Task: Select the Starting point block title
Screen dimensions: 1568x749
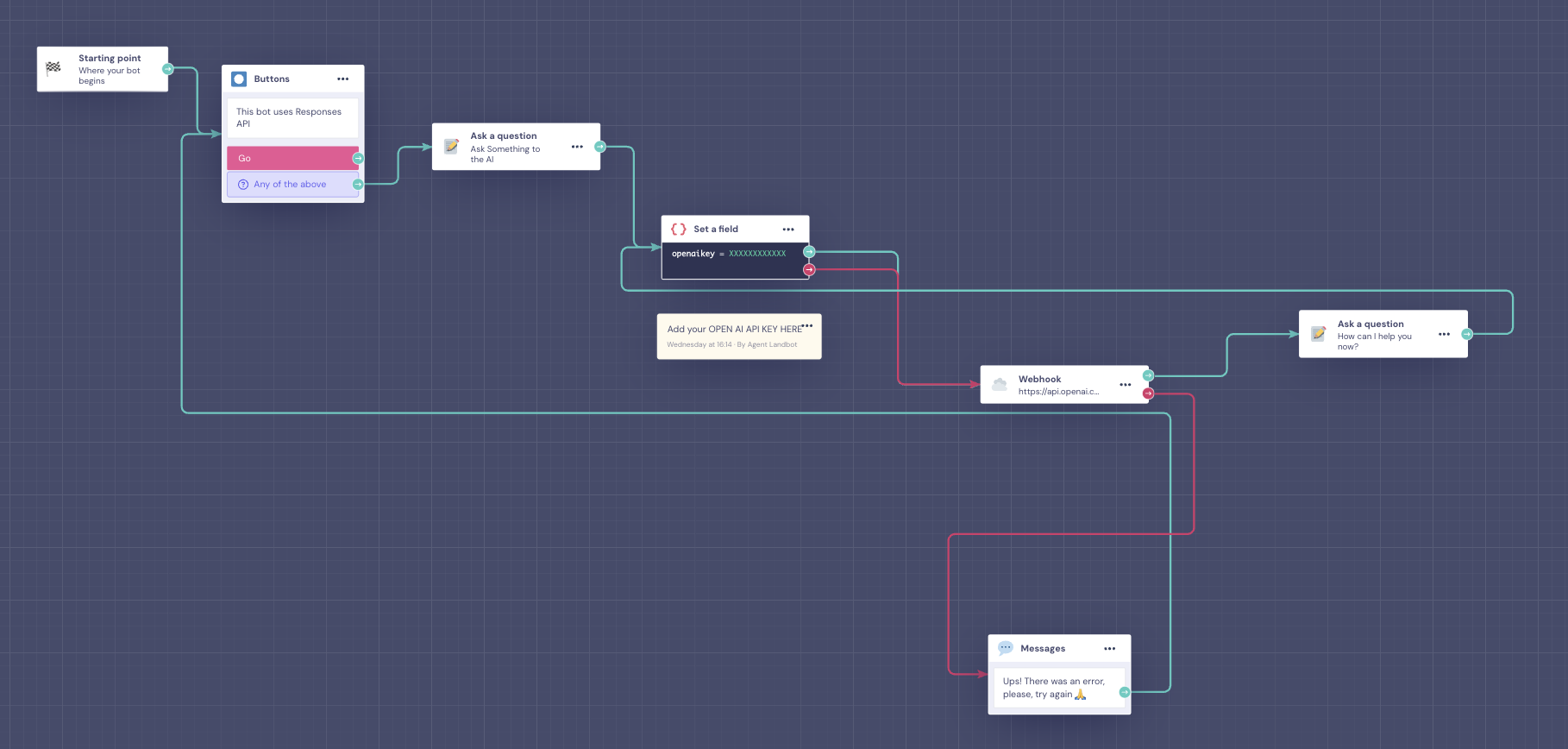Action: (110, 59)
